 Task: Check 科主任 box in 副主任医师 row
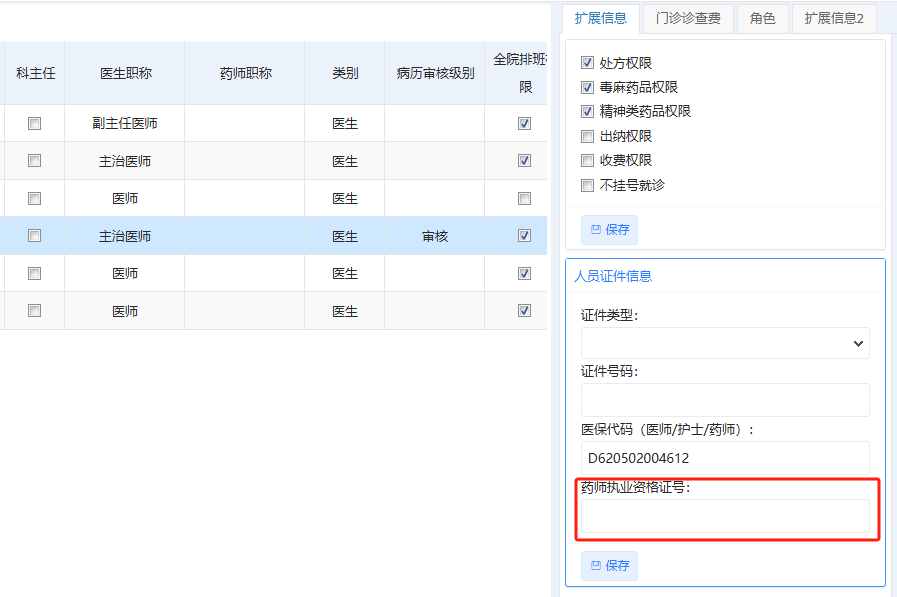tap(34, 124)
